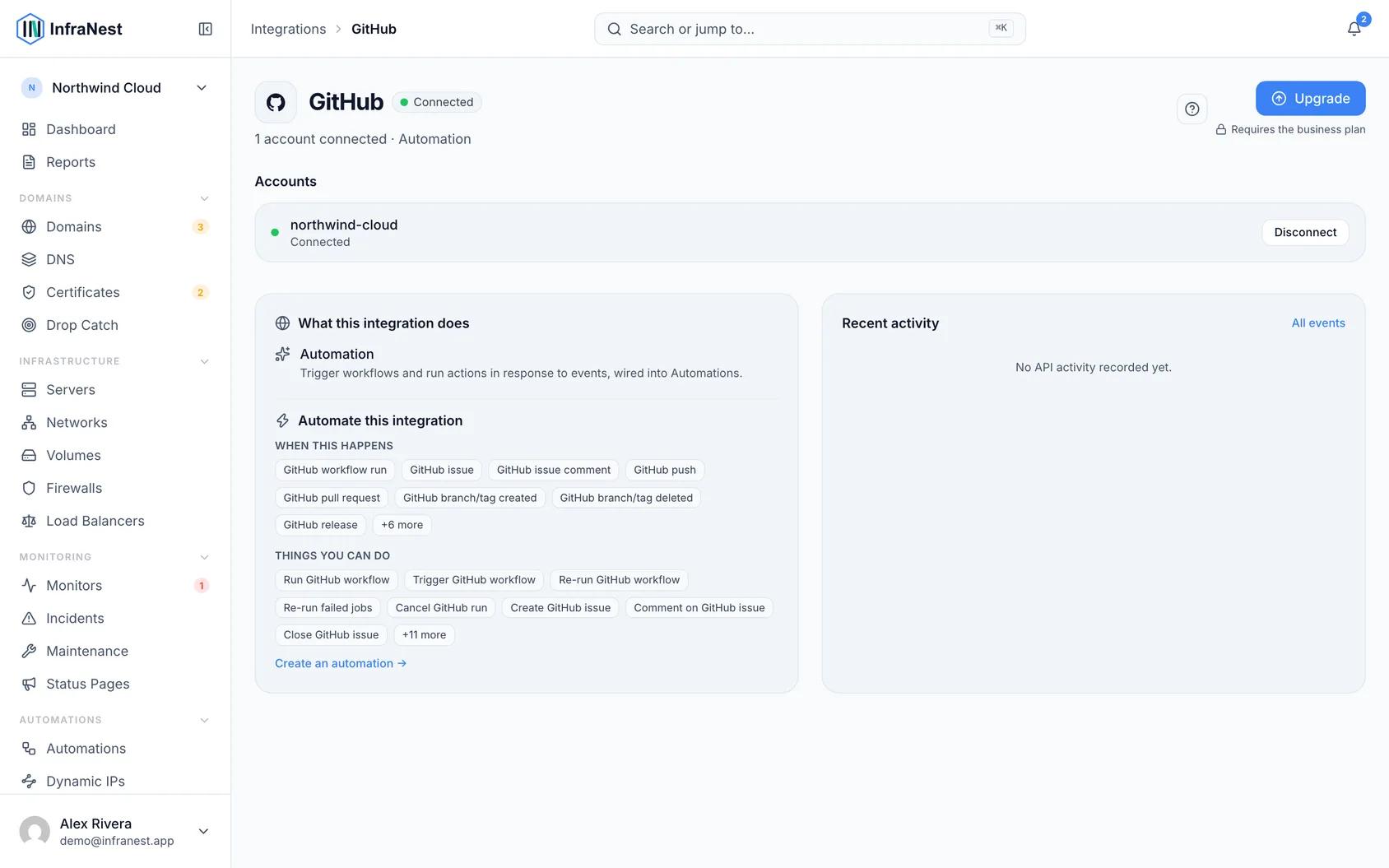Screen dimensions: 1389x868
Task: Choose the Create GitHub issue action
Action: point(560,608)
